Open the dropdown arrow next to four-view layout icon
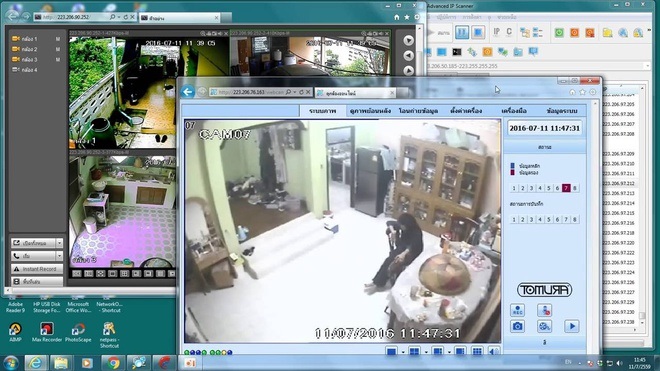Viewport: 660px width, 371px height. point(426,351)
